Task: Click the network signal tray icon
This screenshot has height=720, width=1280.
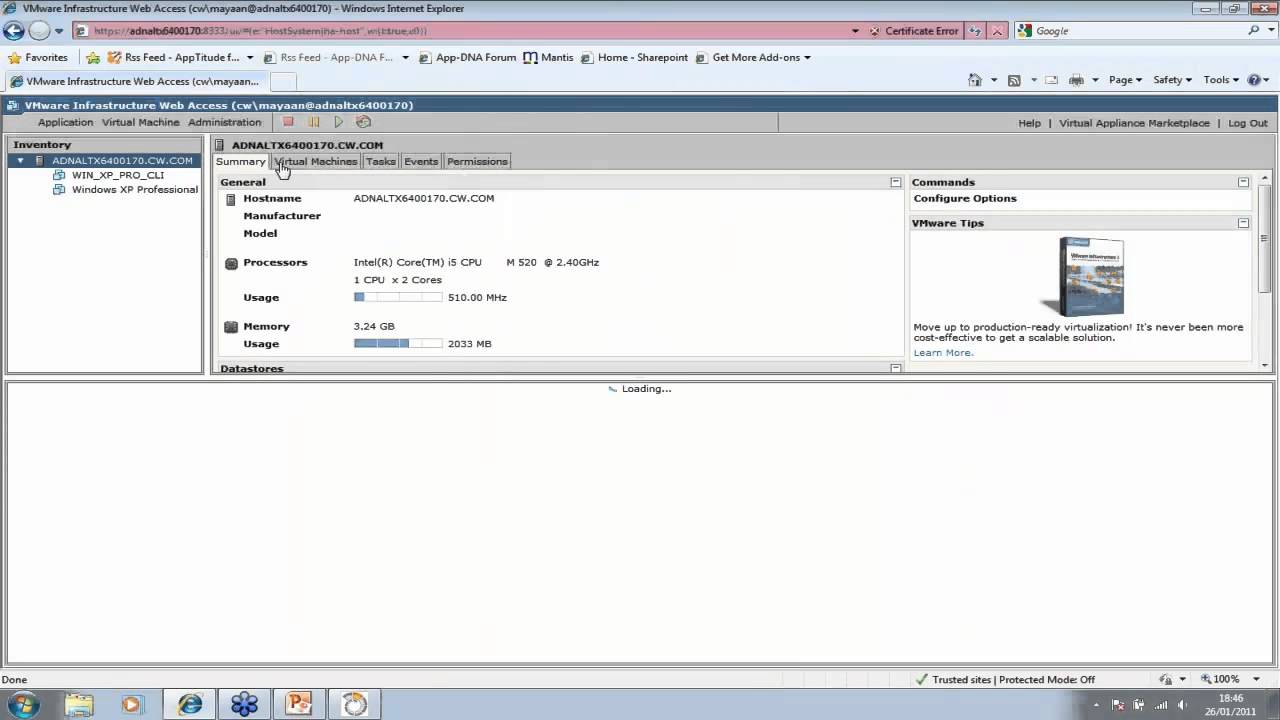Action: (x=1161, y=705)
